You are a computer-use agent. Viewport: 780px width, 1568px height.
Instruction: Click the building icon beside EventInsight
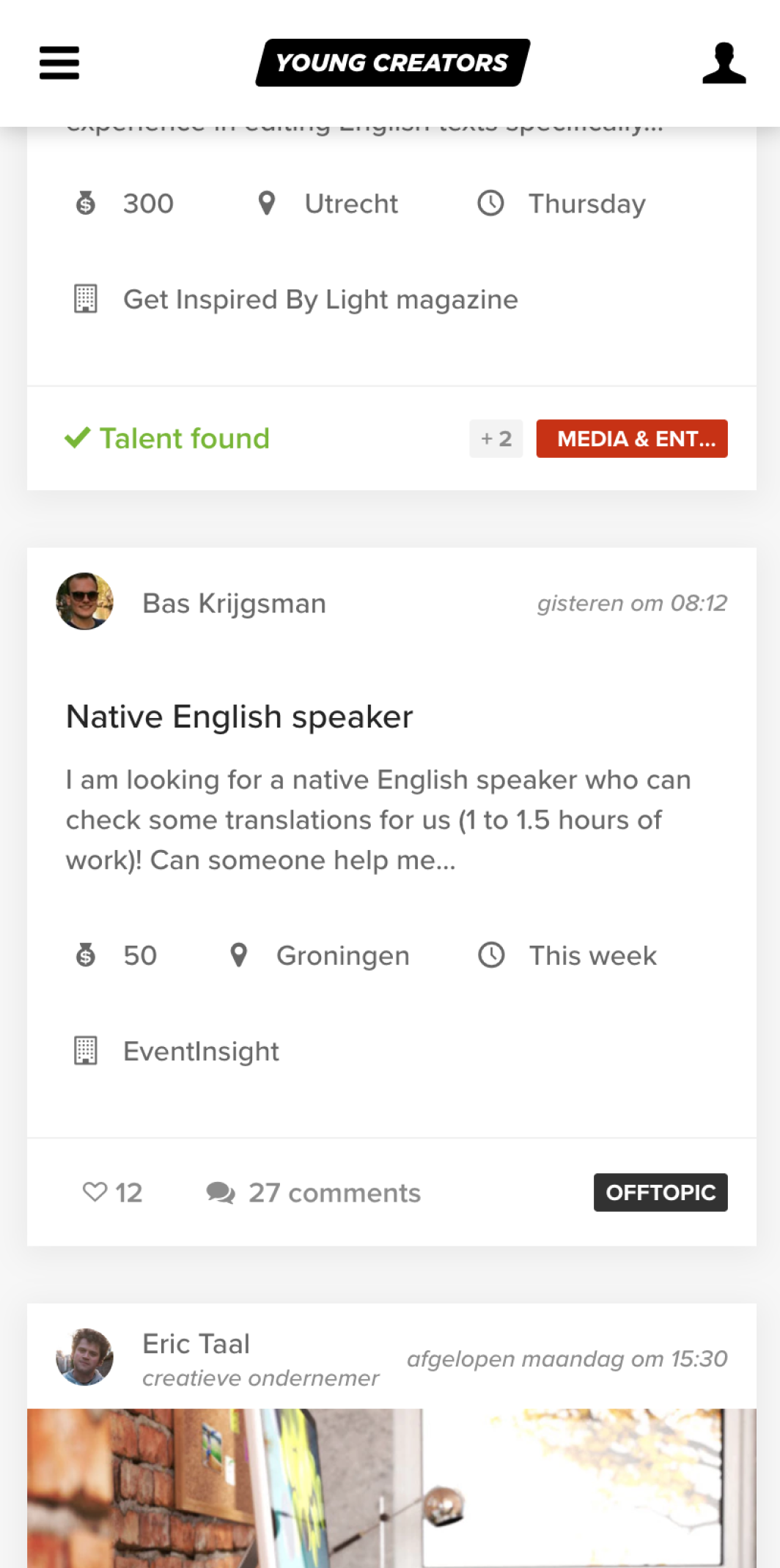pyautogui.click(x=86, y=1051)
